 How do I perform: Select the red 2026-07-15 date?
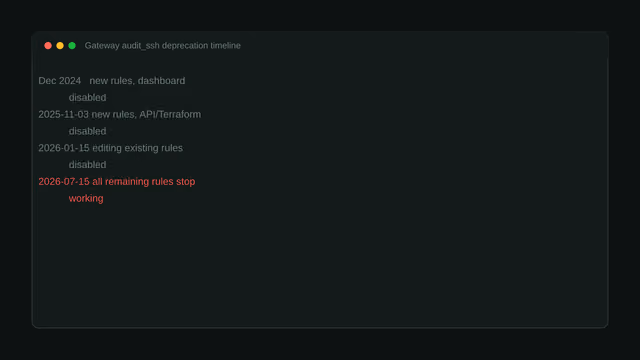[64, 181]
